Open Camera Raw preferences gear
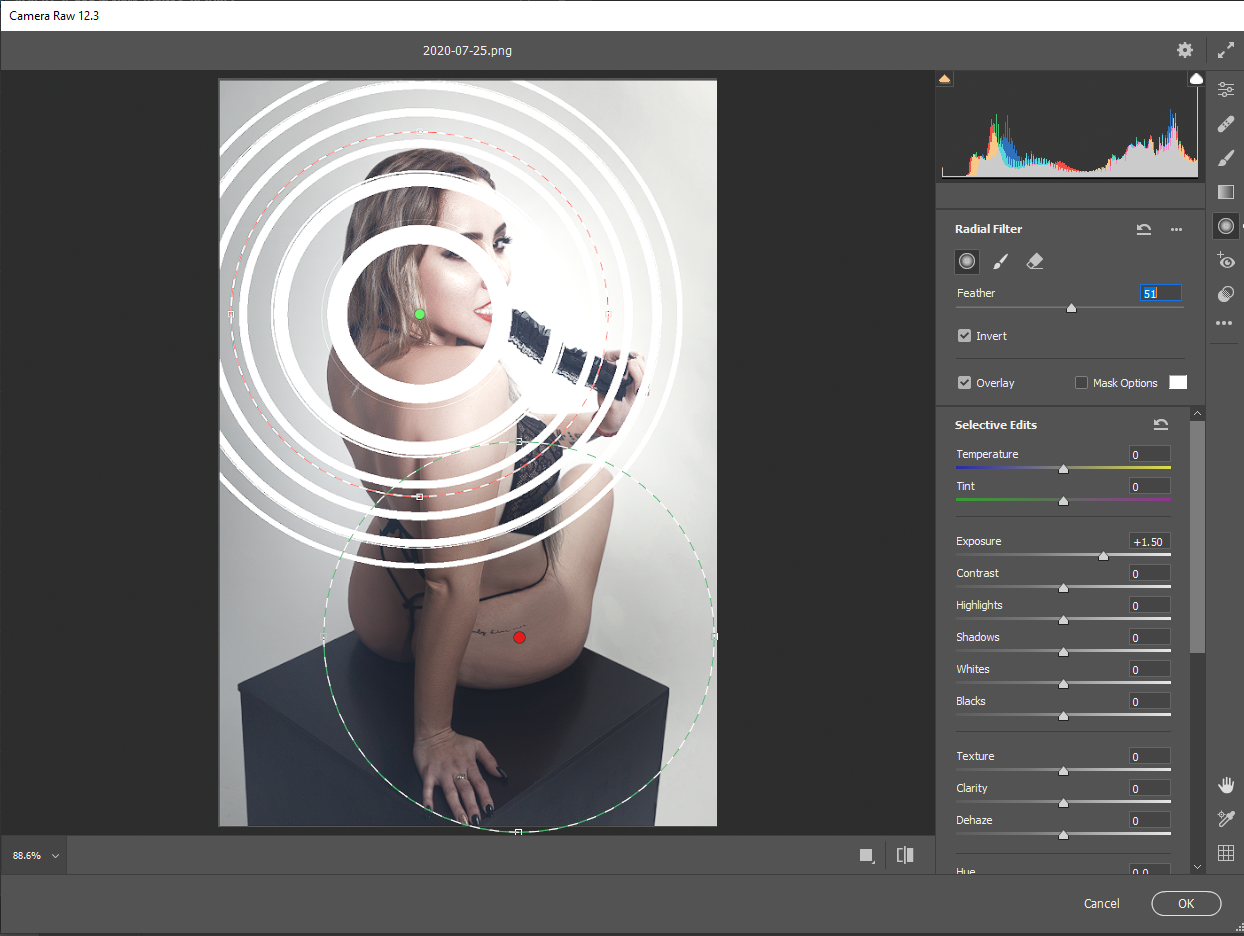 tap(1185, 50)
